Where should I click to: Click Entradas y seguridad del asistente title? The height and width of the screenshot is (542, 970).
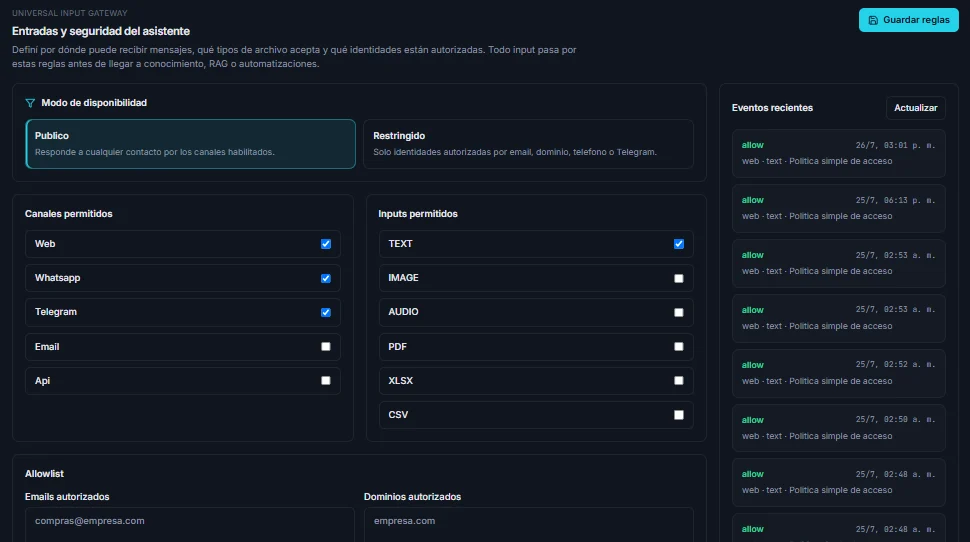[101, 31]
